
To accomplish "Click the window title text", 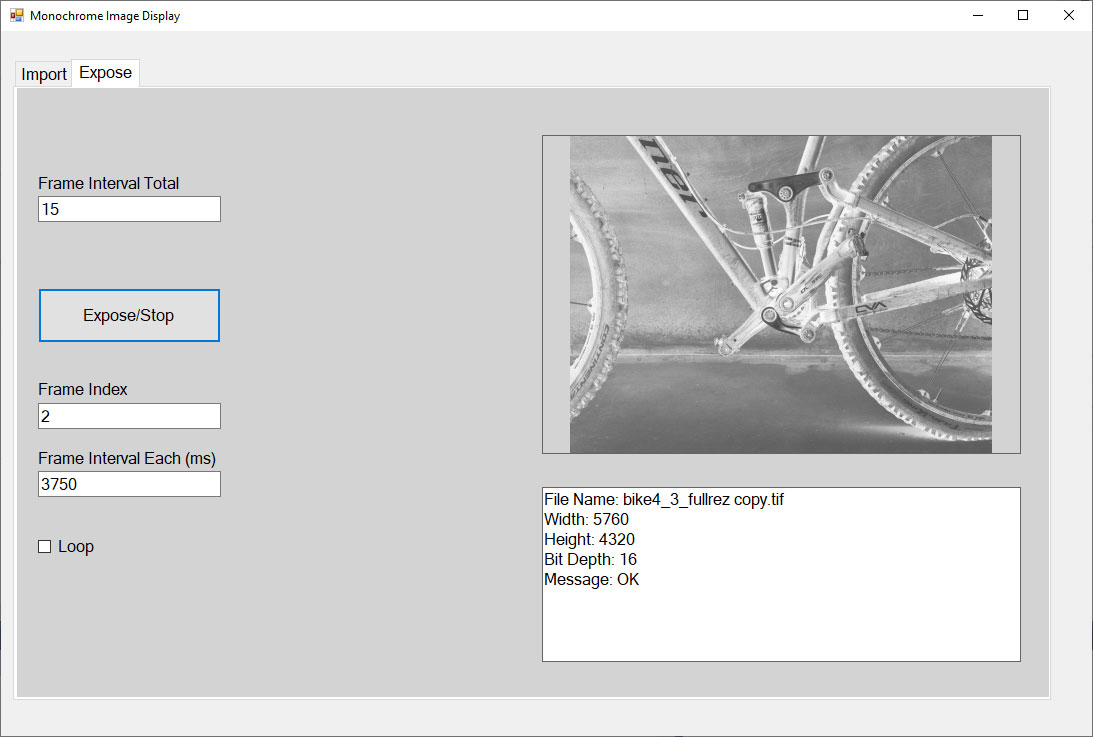I will point(105,16).
